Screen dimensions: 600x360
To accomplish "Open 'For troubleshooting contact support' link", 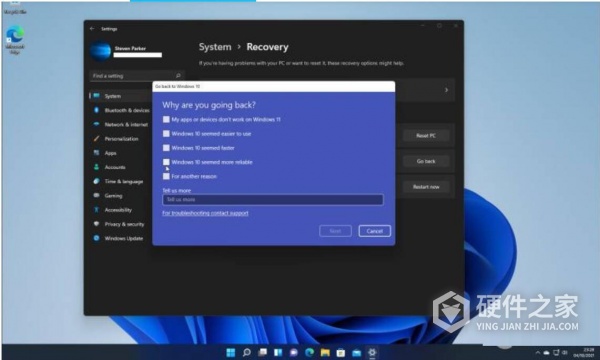I will point(205,213).
